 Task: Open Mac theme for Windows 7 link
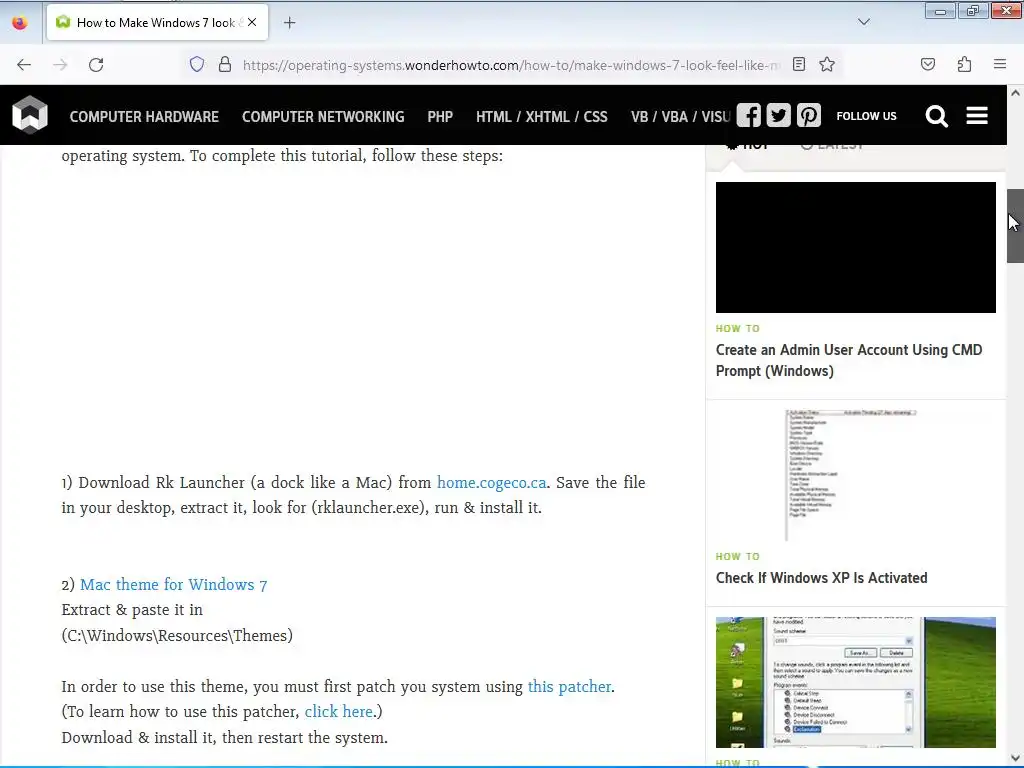174,584
